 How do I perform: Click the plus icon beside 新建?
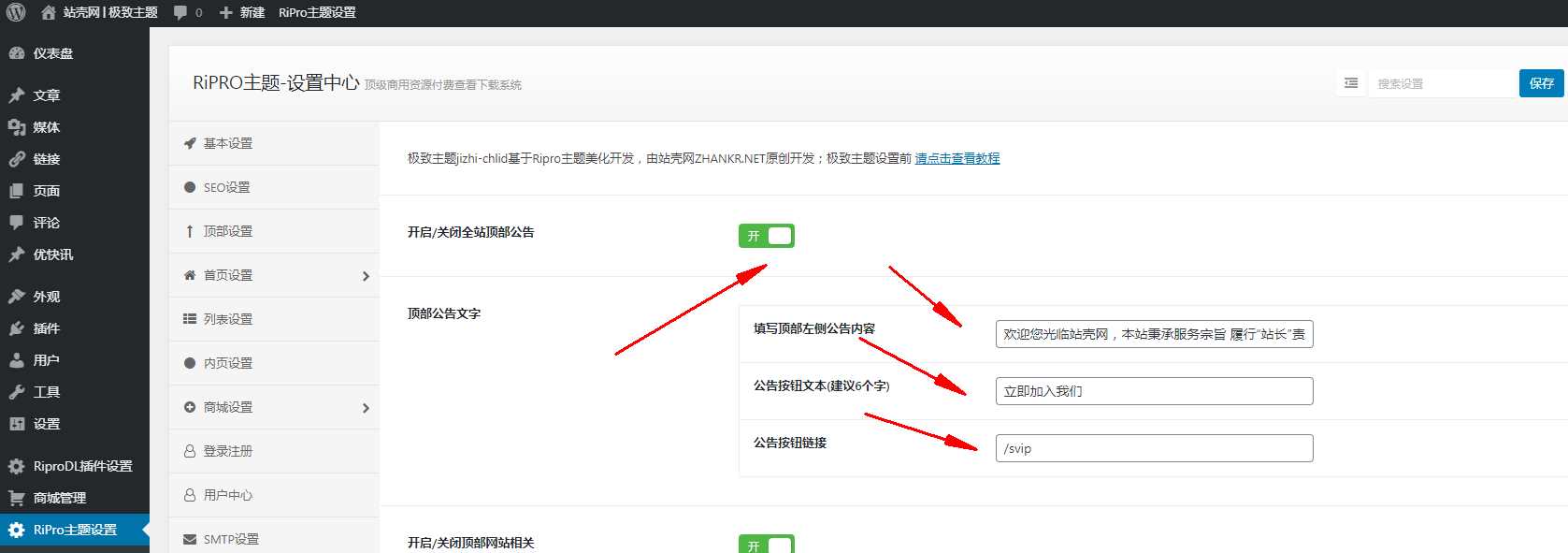tap(225, 13)
